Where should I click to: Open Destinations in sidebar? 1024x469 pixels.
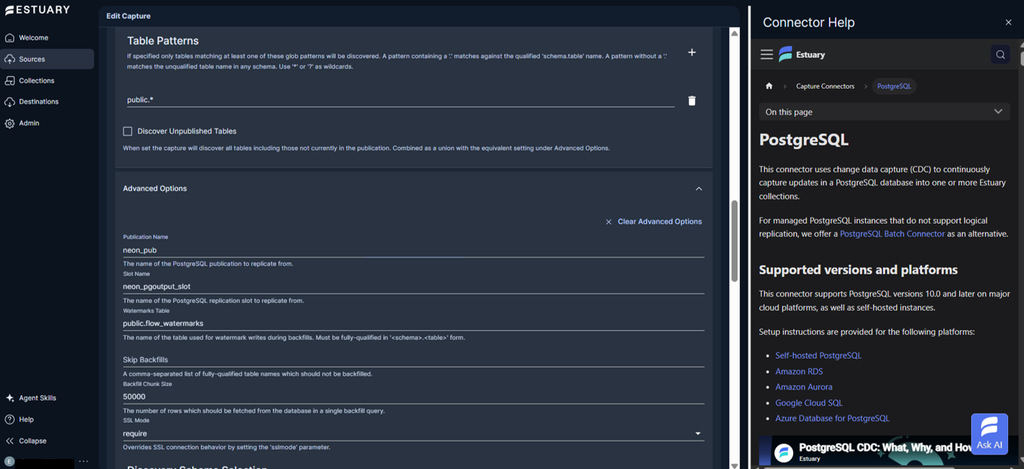pyautogui.click(x=47, y=101)
